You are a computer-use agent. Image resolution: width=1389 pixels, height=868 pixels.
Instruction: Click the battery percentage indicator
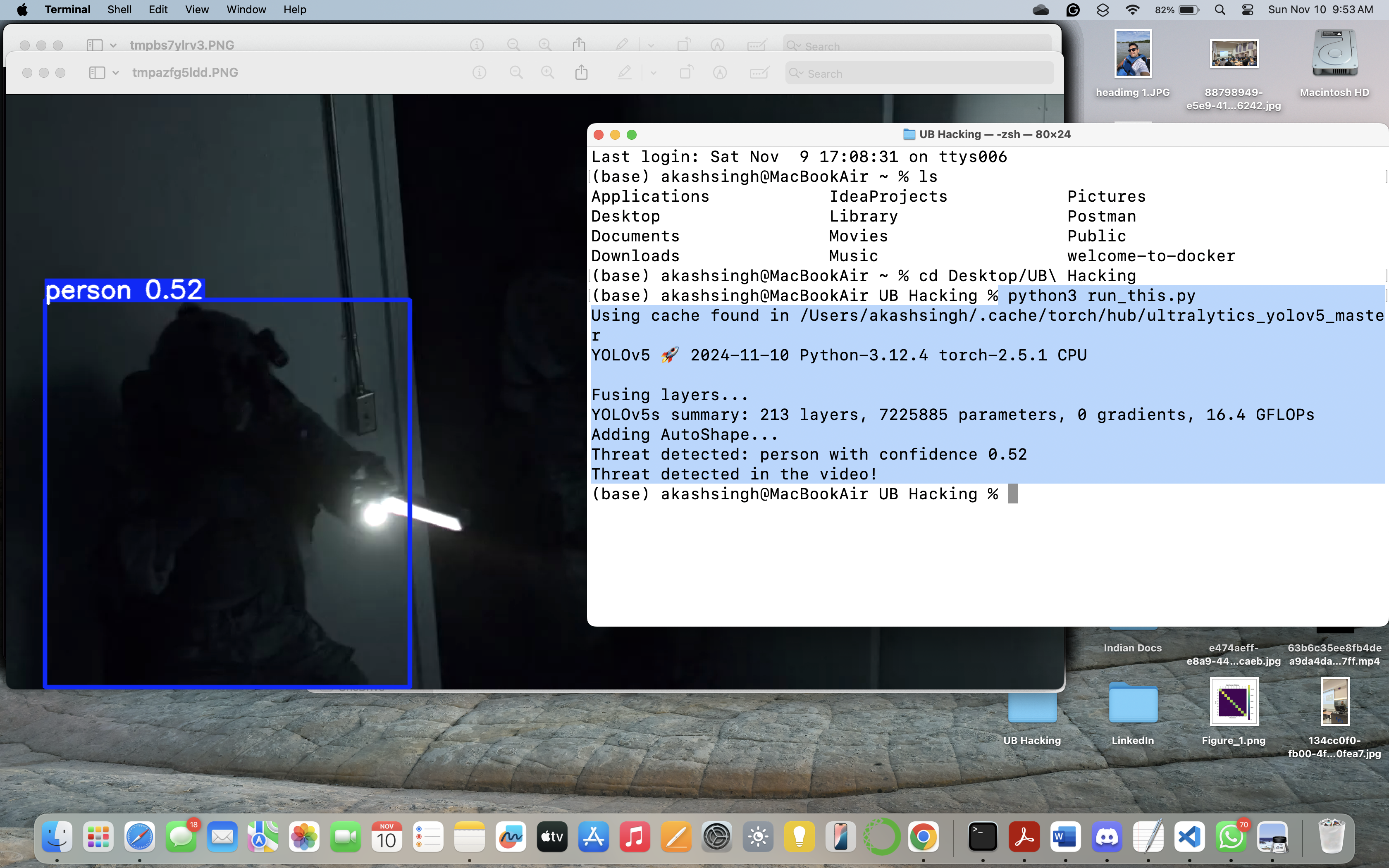tap(1176, 10)
